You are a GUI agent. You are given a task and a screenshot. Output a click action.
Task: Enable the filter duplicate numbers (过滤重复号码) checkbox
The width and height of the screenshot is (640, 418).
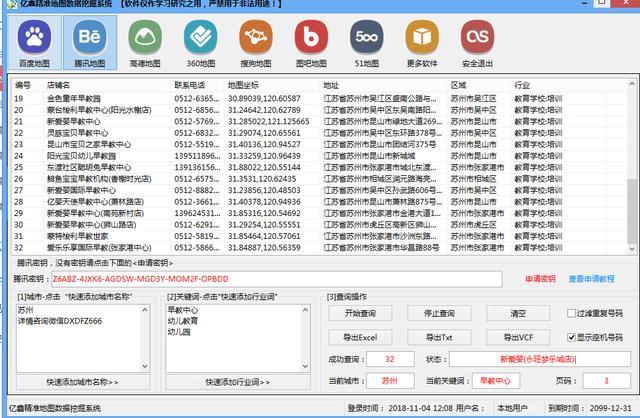tap(571, 313)
